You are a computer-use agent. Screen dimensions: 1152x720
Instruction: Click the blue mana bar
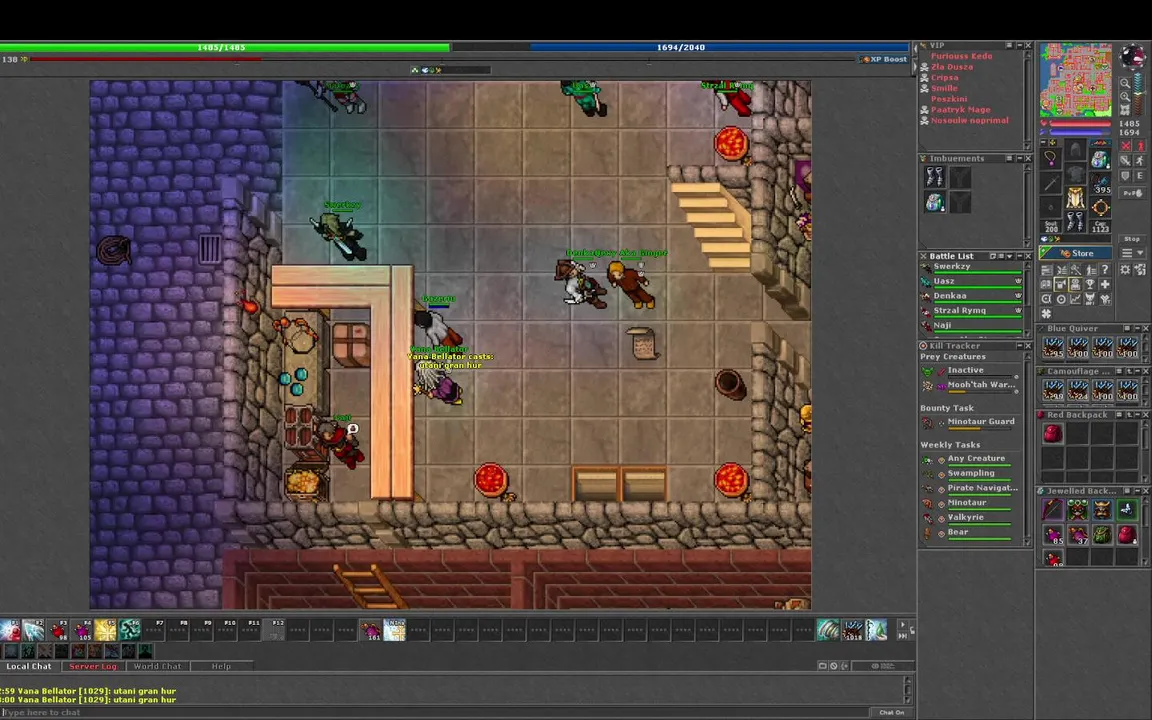(720, 47)
